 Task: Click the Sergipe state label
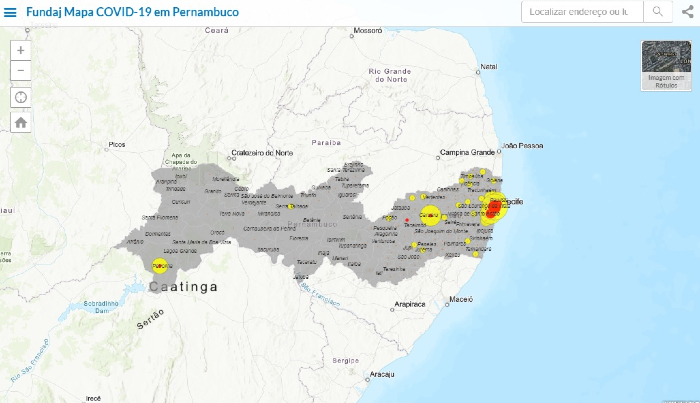point(346,361)
